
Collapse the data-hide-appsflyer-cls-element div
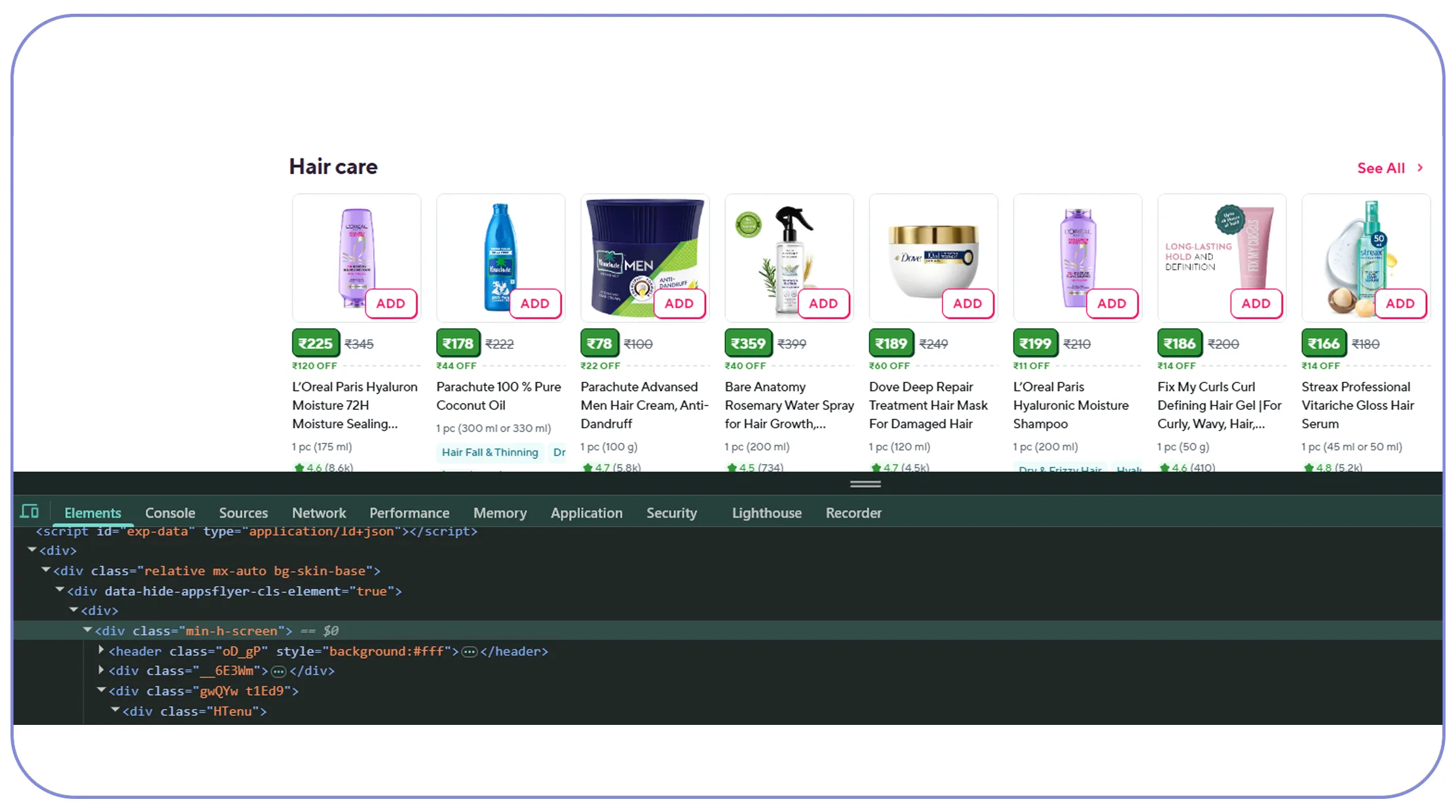(60, 590)
